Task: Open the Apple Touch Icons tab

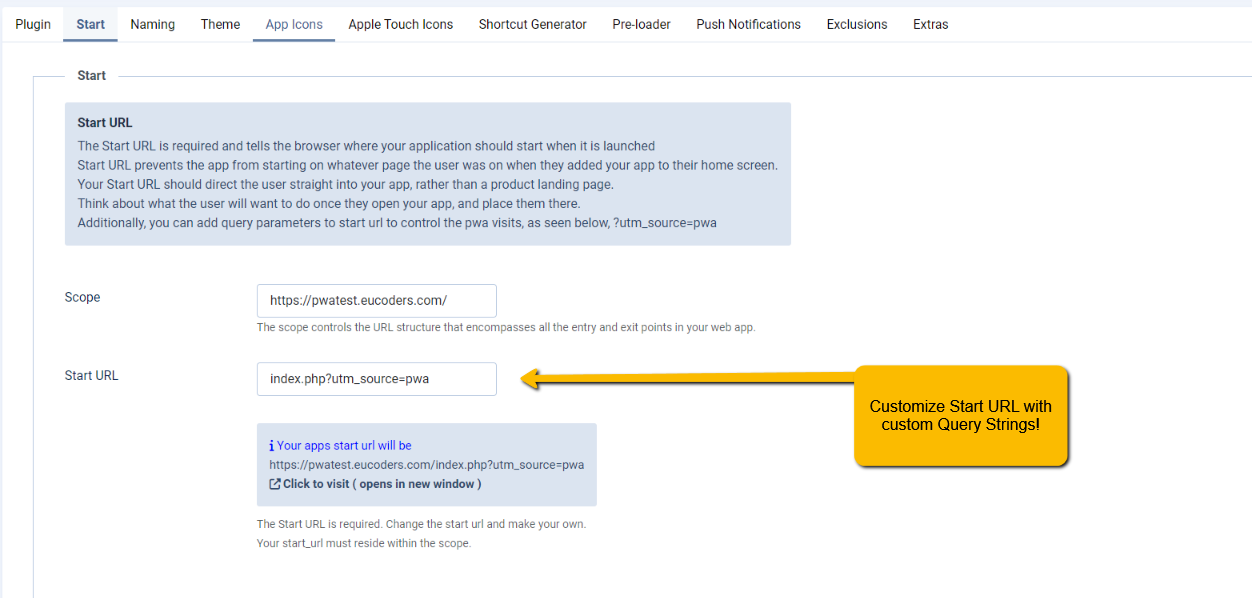Action: (401, 24)
